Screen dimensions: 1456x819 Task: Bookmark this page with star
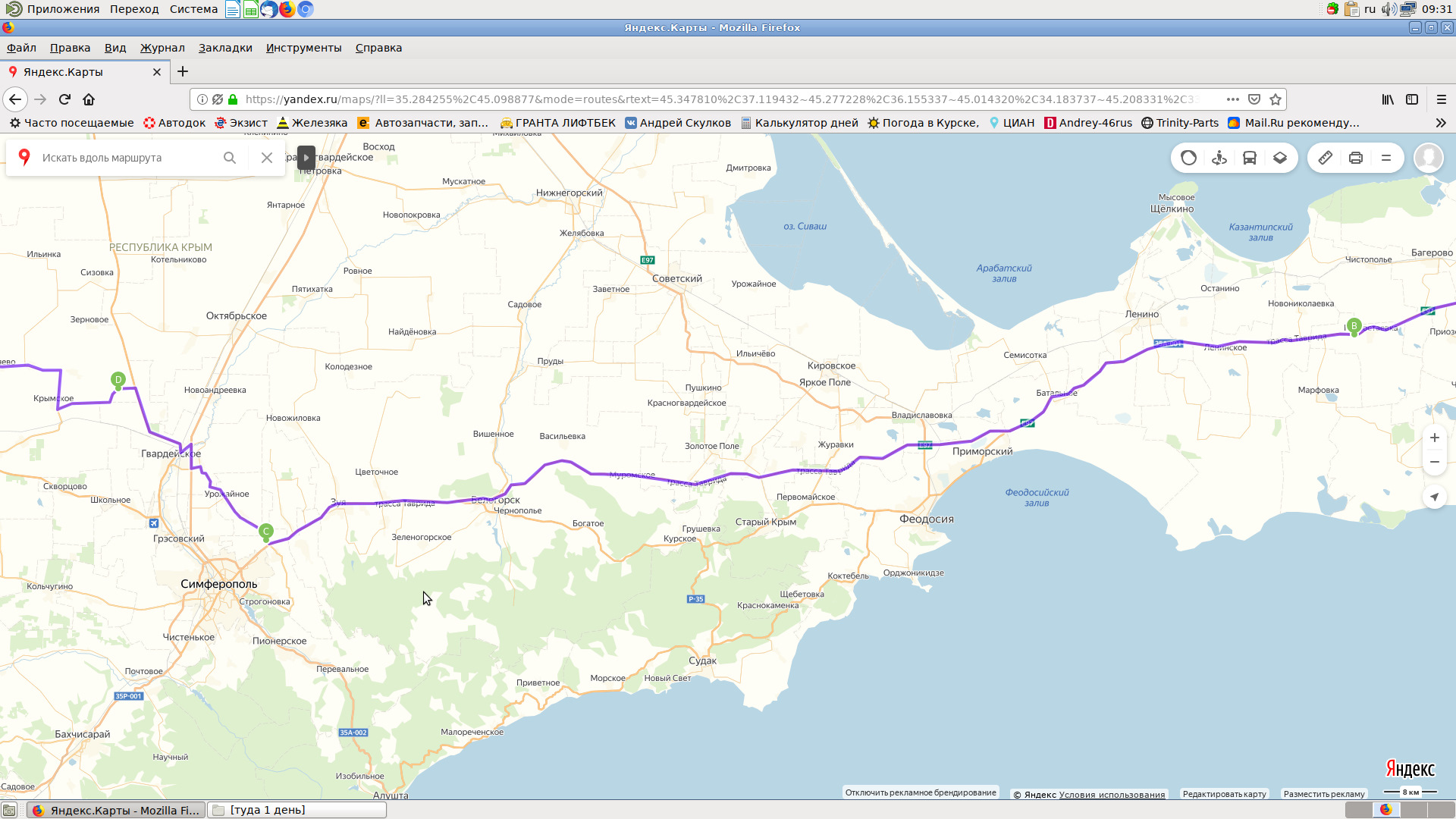(1276, 99)
